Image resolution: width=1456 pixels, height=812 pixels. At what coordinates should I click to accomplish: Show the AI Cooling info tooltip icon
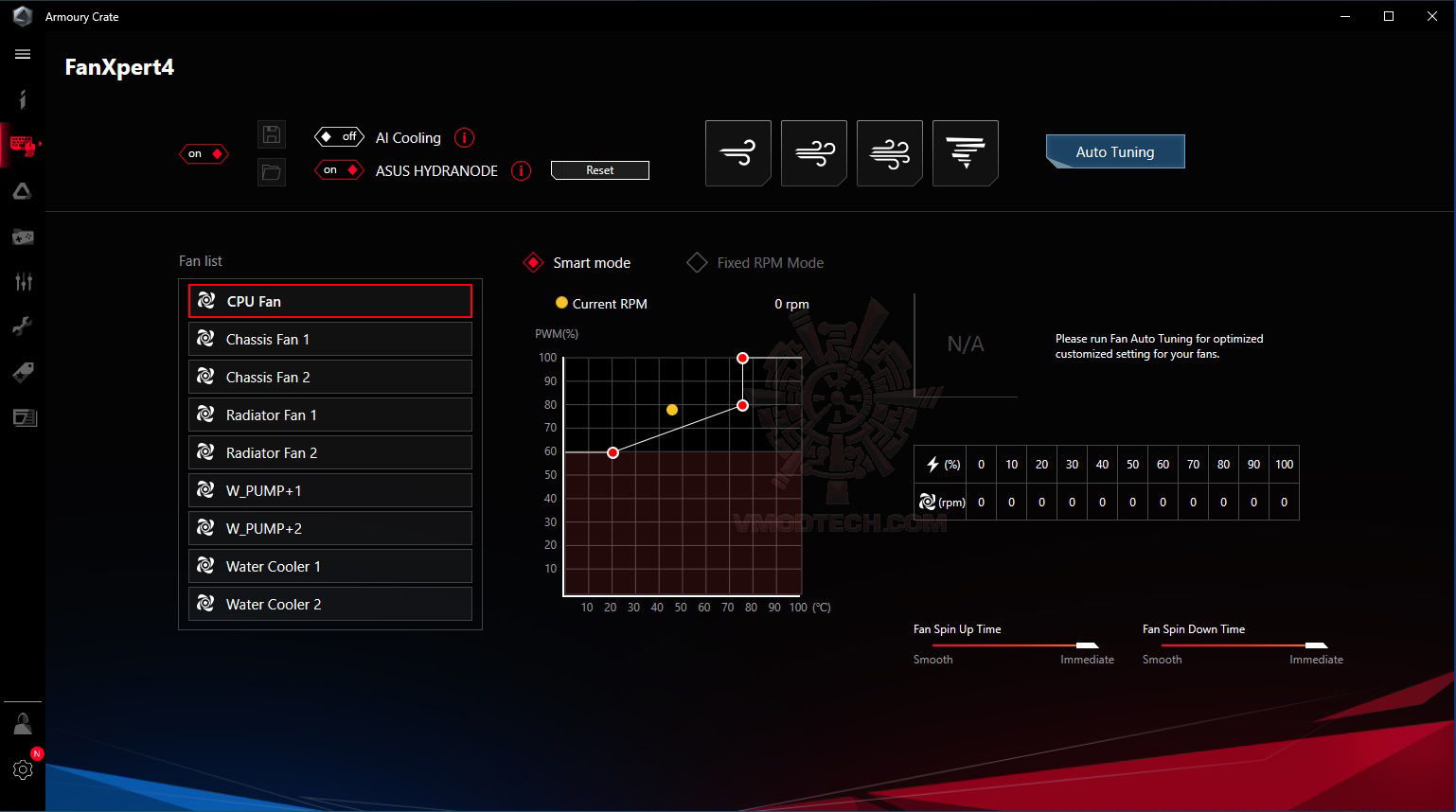[464, 138]
